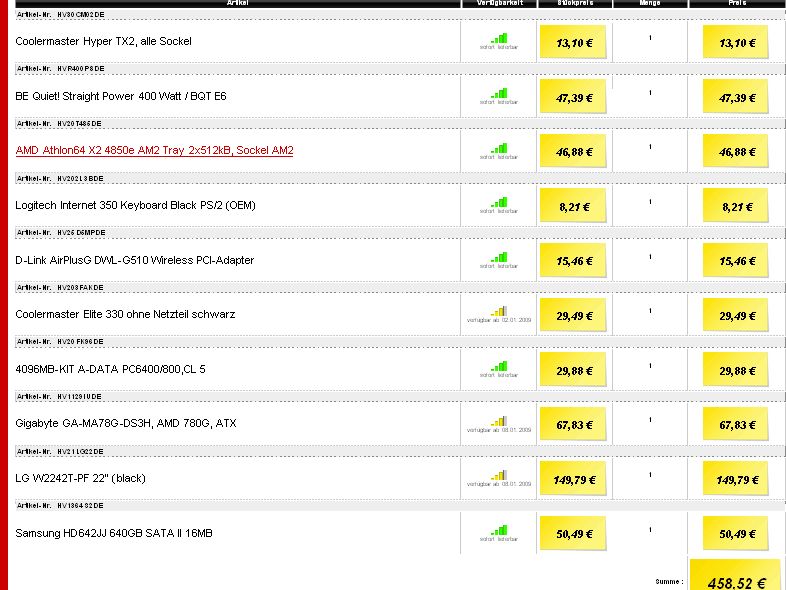
Task: Click Artikel-Nr. above Coolermaster Hyper TX2
Action: pyautogui.click(x=61, y=15)
